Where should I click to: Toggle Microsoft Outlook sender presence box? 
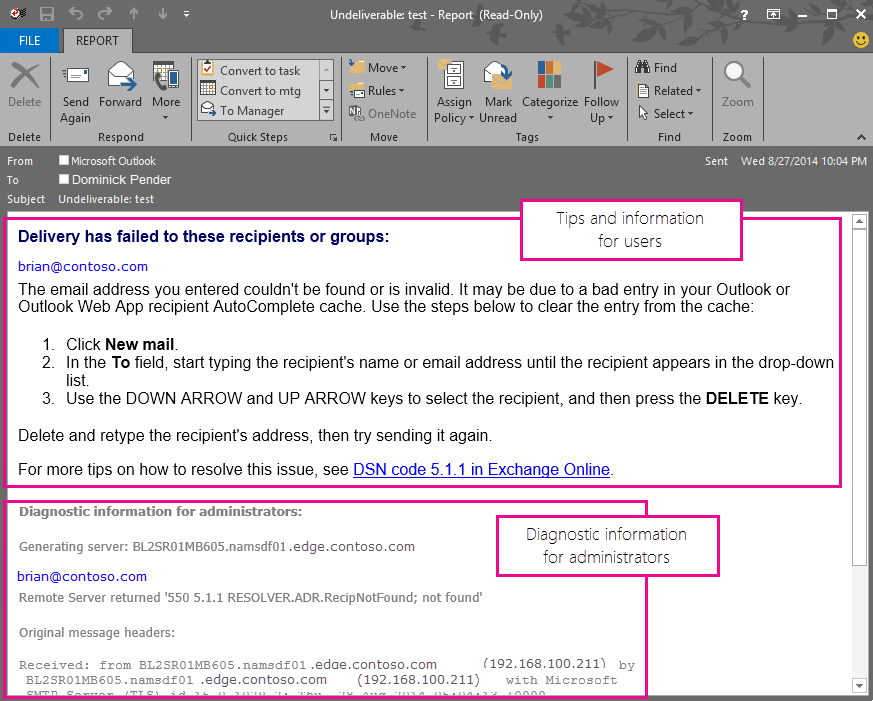coord(64,160)
